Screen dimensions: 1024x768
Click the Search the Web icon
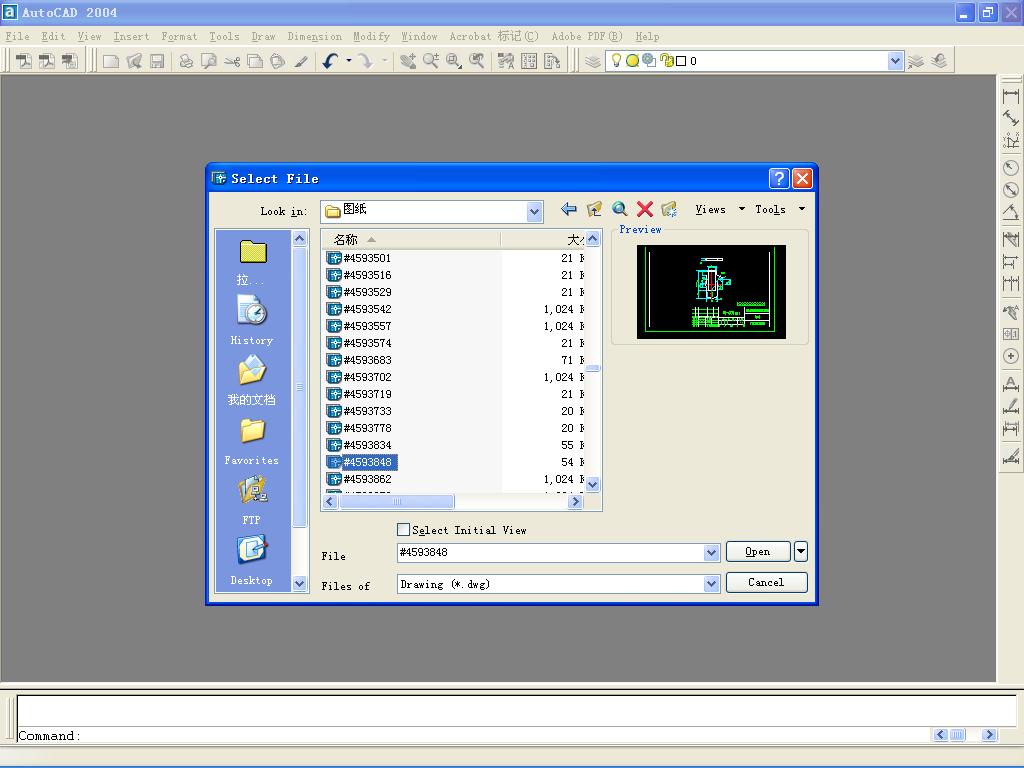point(619,209)
